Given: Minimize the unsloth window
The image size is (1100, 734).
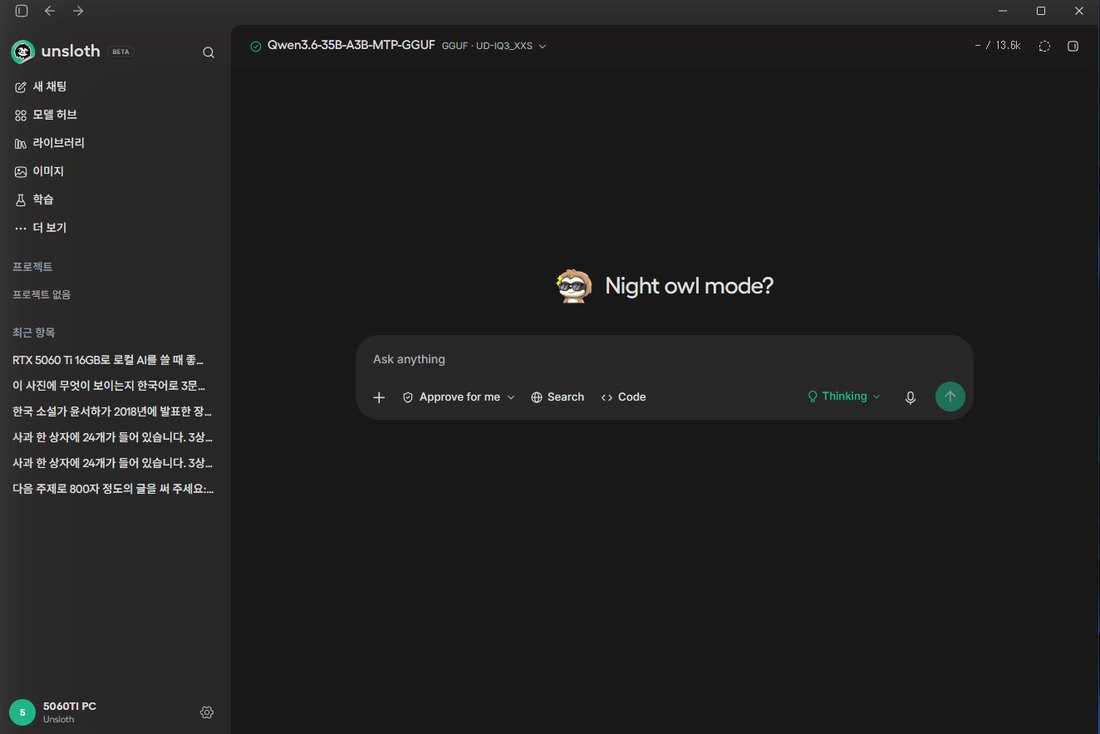Looking at the screenshot, I should pos(1002,11).
